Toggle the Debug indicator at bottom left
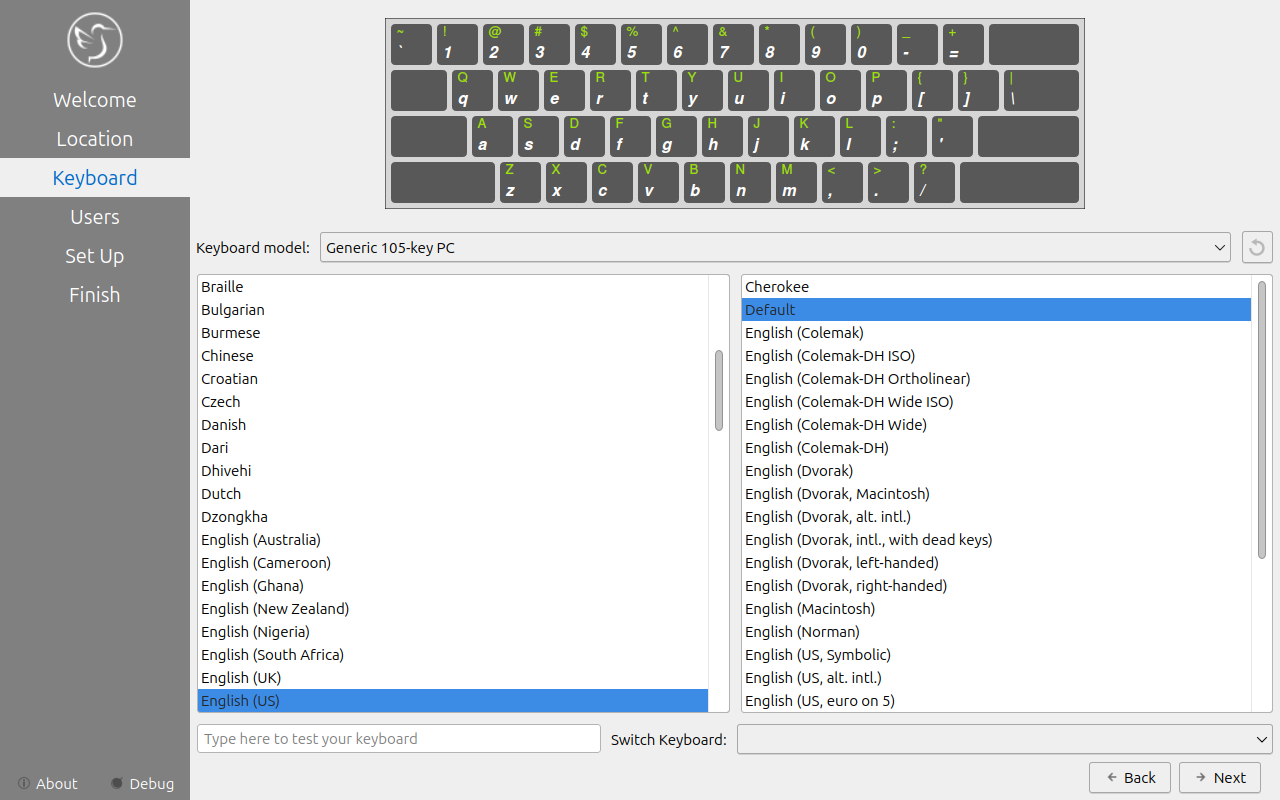 click(117, 783)
